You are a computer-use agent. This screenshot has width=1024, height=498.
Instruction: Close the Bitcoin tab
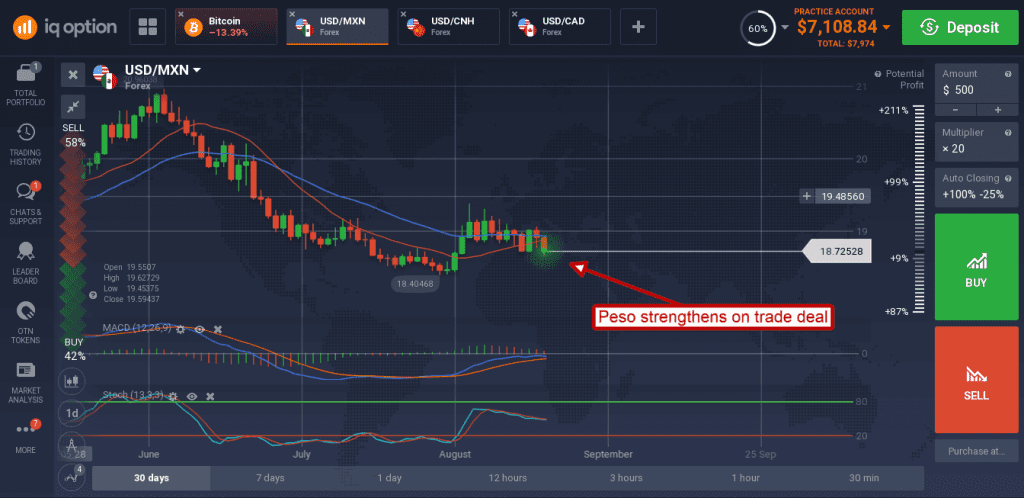point(182,14)
